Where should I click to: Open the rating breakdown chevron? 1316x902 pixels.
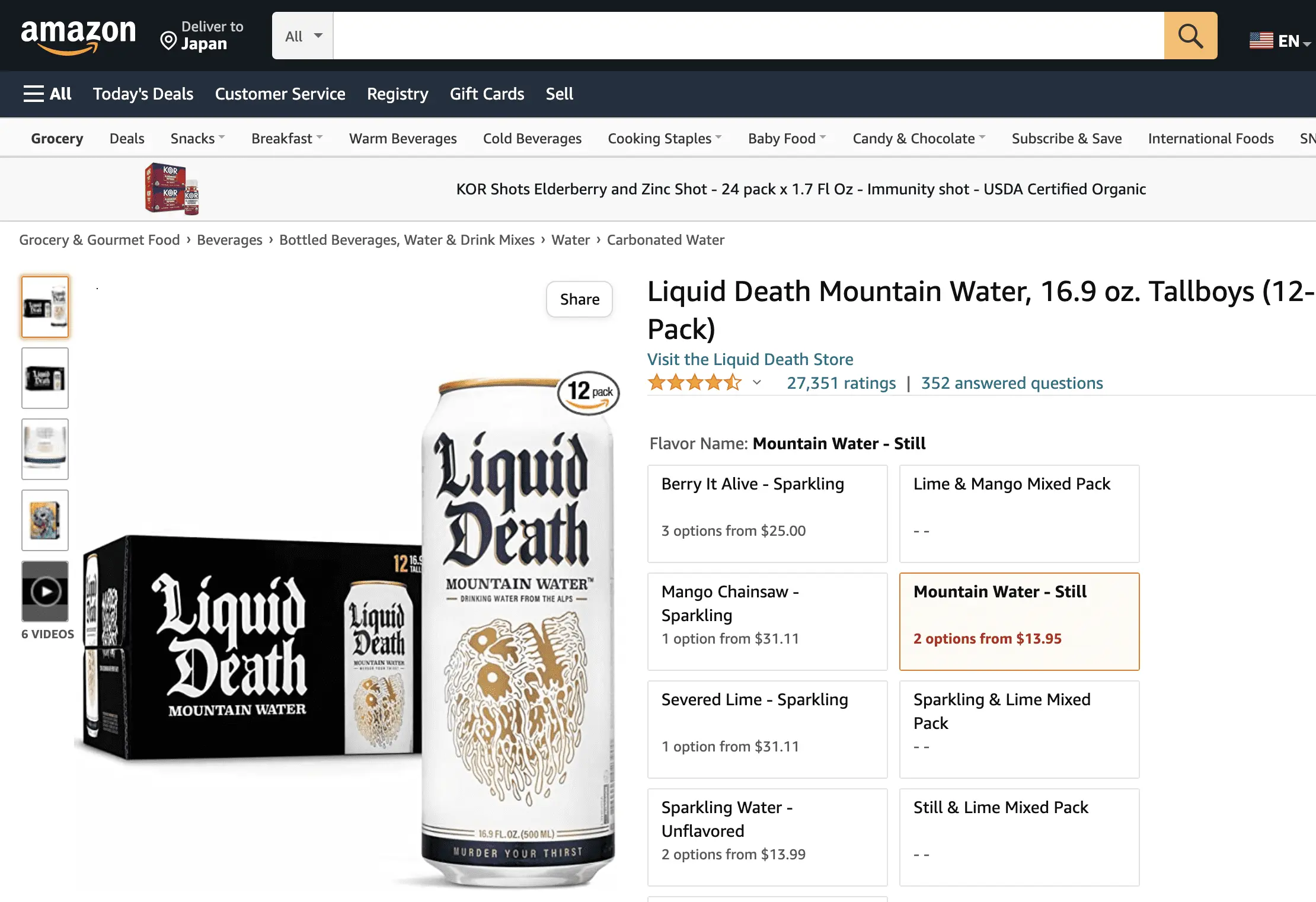(757, 383)
